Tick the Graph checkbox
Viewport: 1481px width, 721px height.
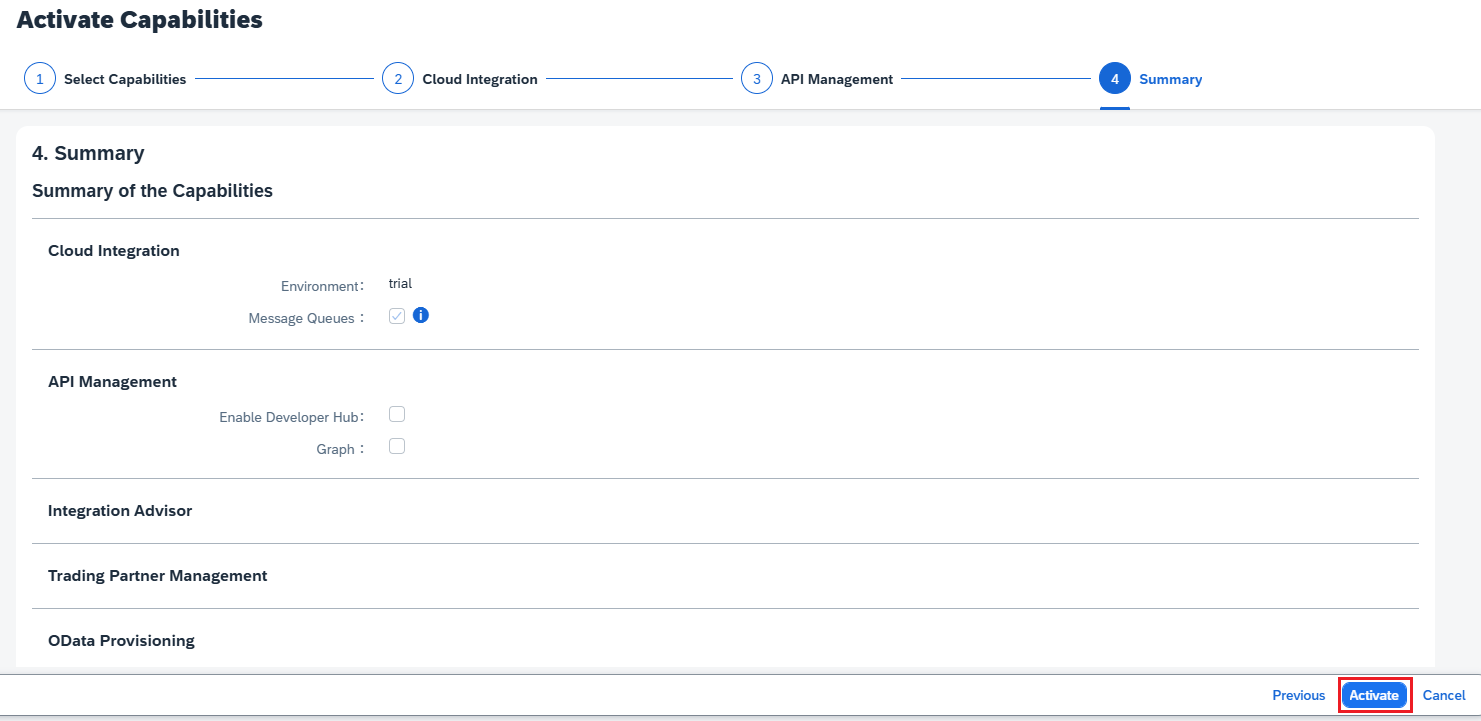click(397, 447)
